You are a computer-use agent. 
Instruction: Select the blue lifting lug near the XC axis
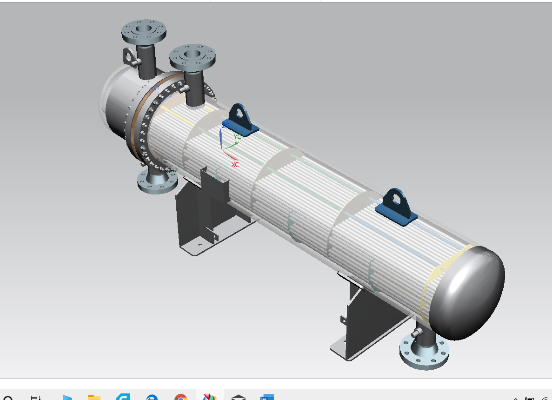[240, 120]
